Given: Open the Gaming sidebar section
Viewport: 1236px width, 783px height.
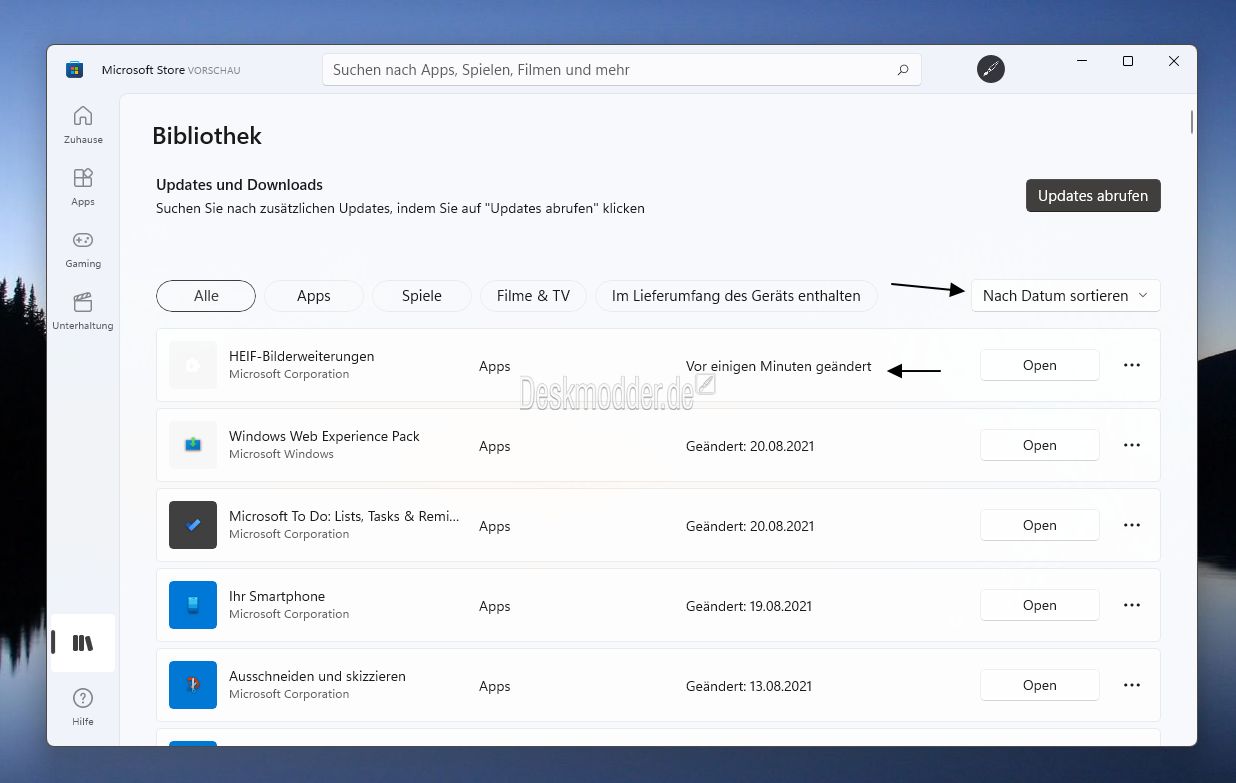Looking at the screenshot, I should point(83,249).
